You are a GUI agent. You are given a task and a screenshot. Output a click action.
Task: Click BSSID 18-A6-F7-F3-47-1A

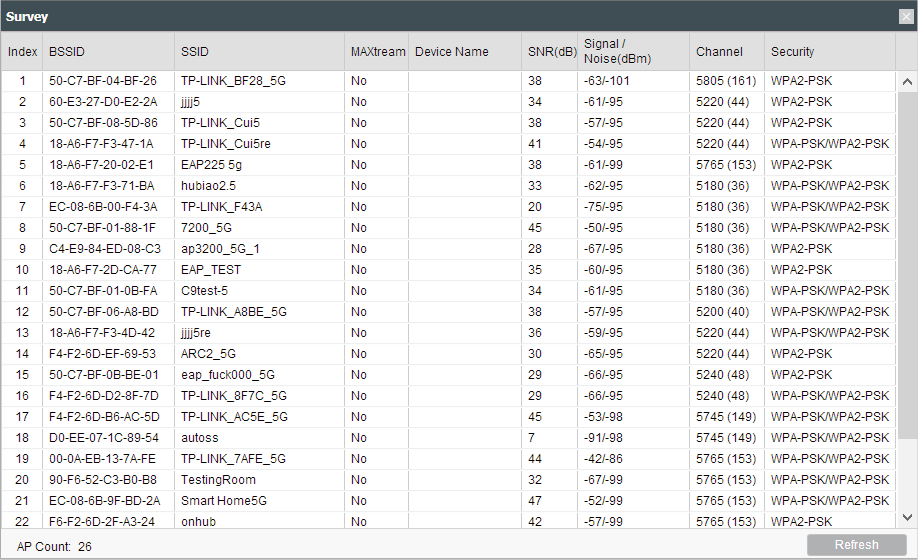pos(101,144)
